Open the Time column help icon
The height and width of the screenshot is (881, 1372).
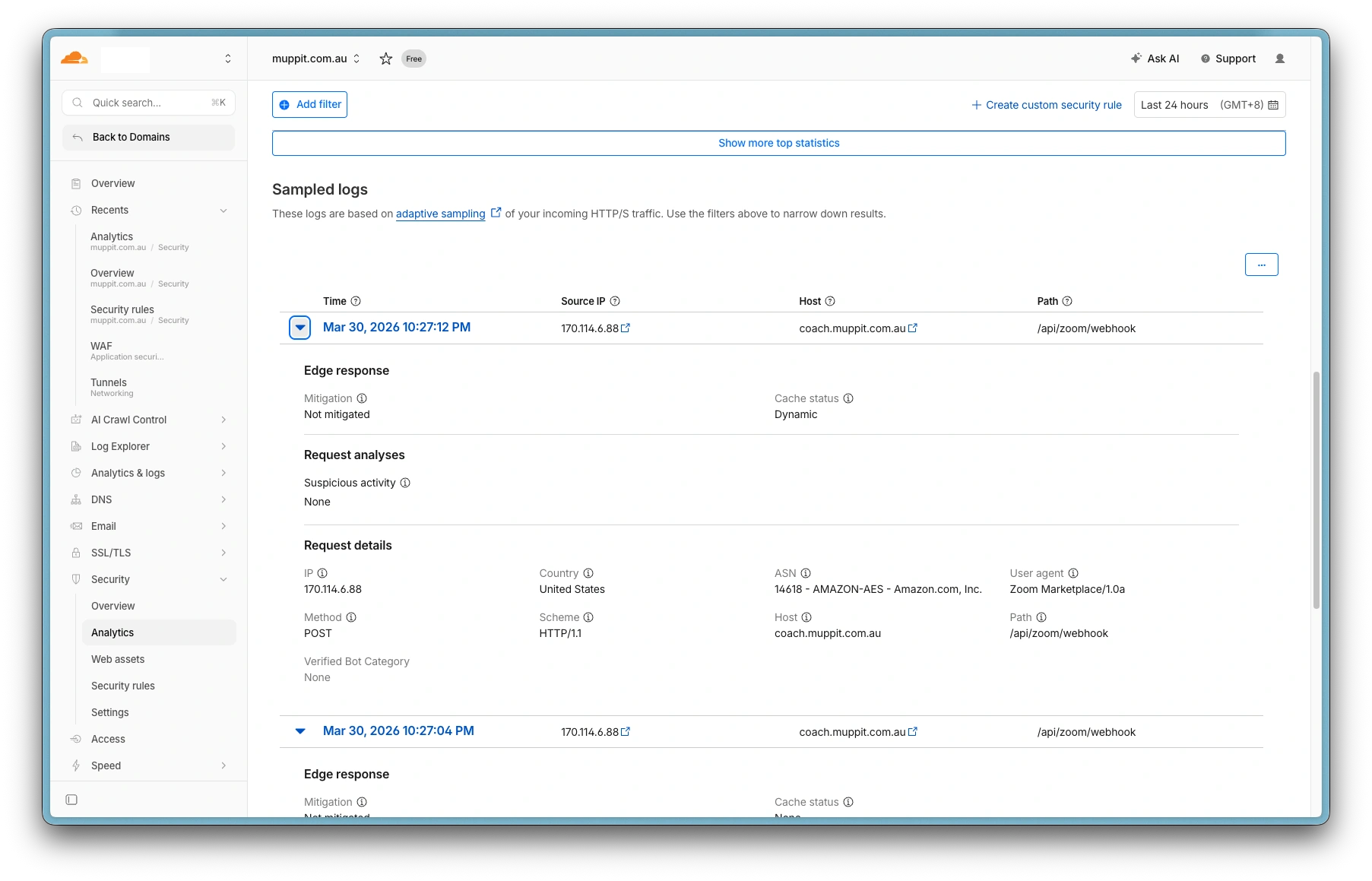coord(356,301)
